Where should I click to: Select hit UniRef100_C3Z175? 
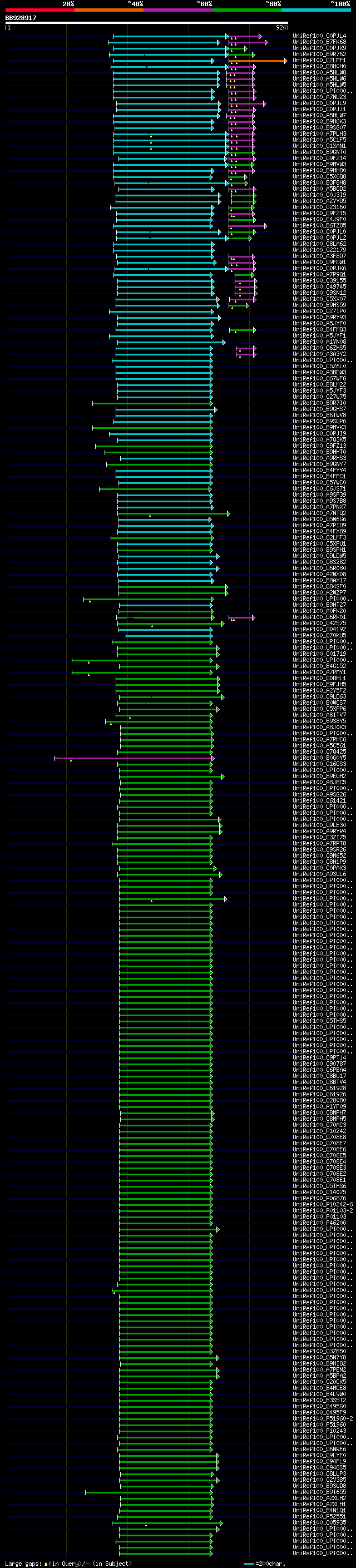[x=319, y=838]
